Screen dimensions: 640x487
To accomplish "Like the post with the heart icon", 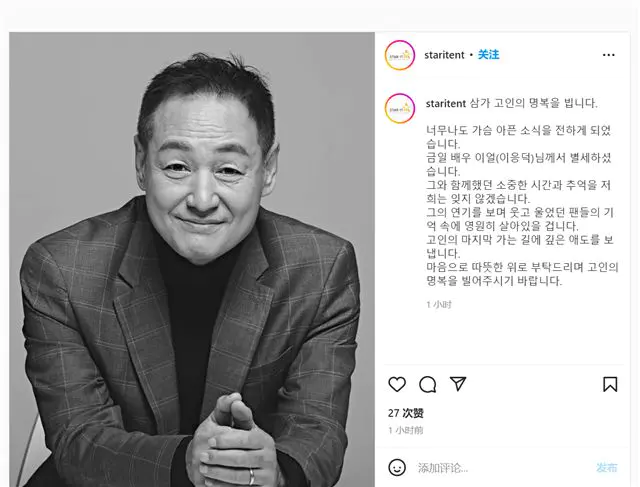I will pyautogui.click(x=397, y=384).
